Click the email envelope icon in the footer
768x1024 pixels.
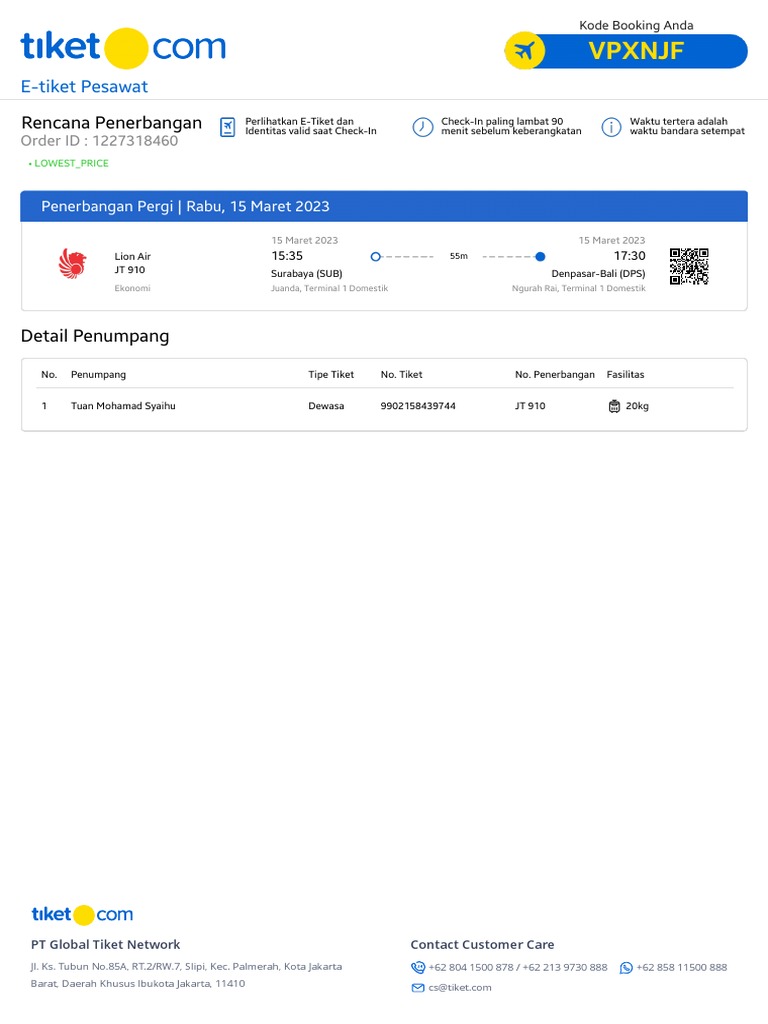point(418,988)
